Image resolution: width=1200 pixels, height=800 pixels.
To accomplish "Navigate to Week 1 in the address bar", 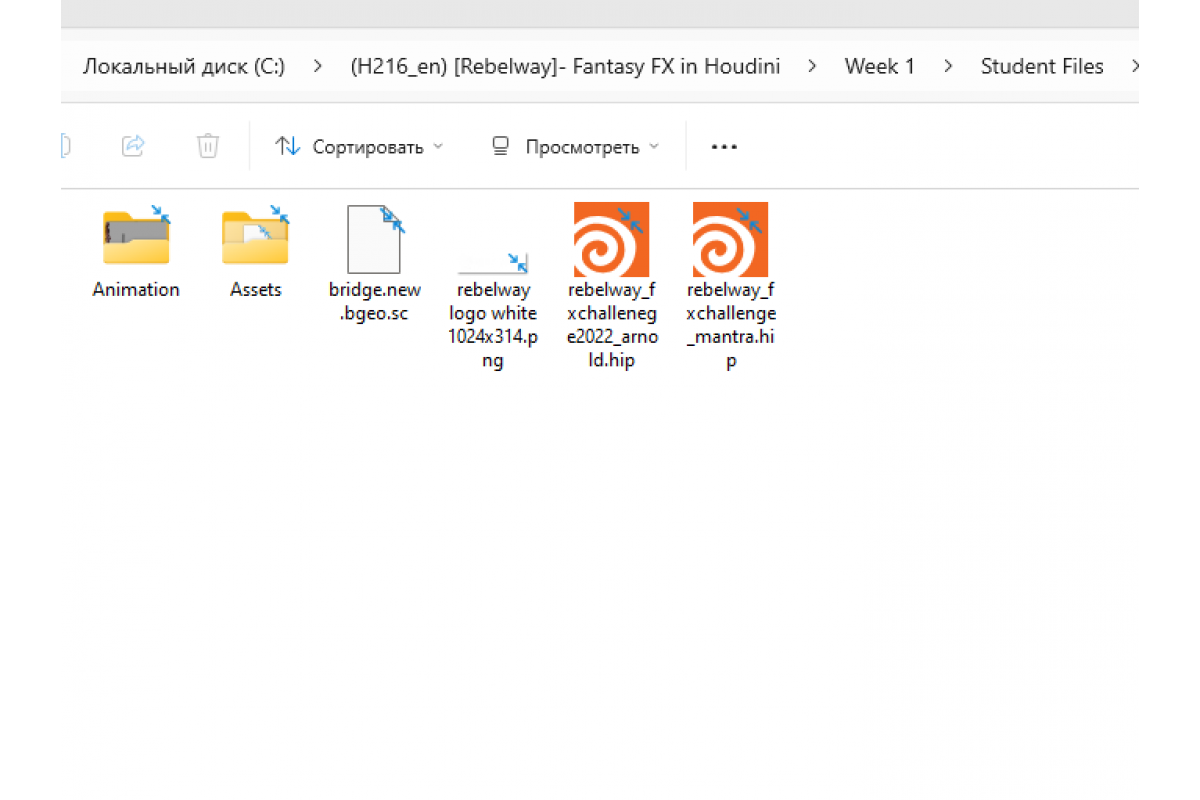I will [x=879, y=67].
